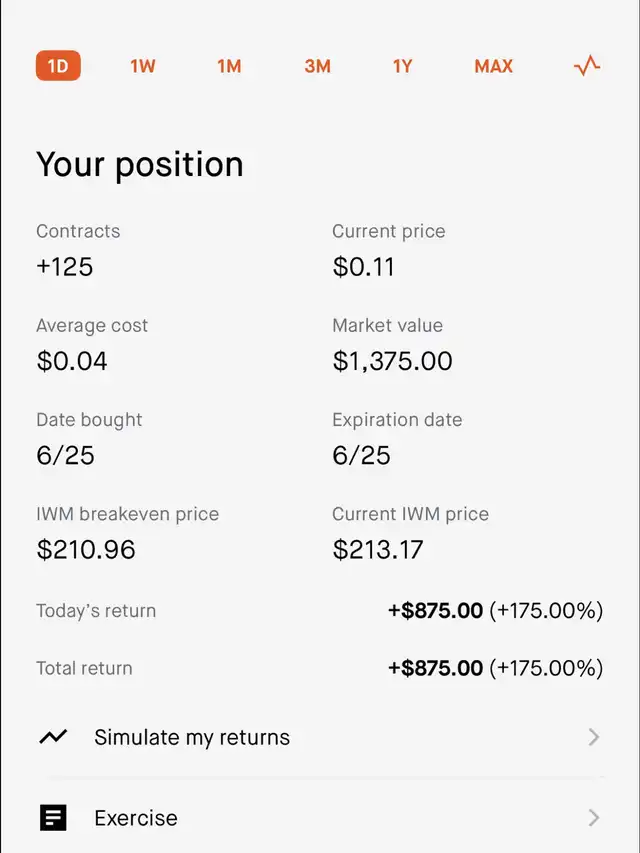The height and width of the screenshot is (853, 640).
Task: Expand the Simulate my returns chevron
Action: (594, 737)
